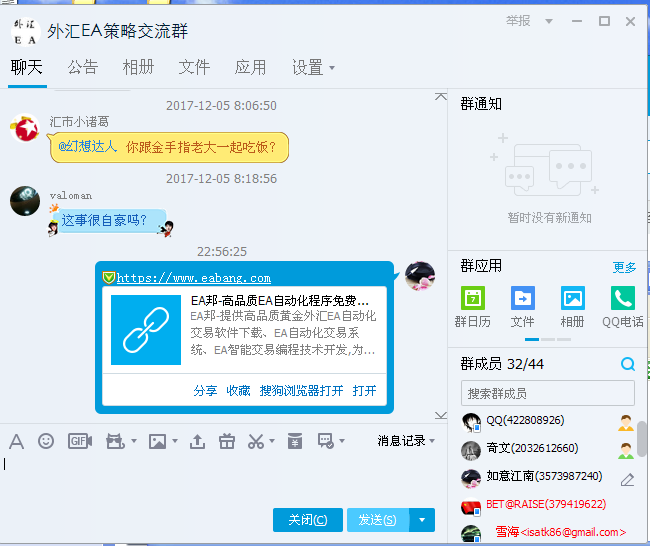
Task: Click the 更多 link in group apps
Action: coord(624,267)
